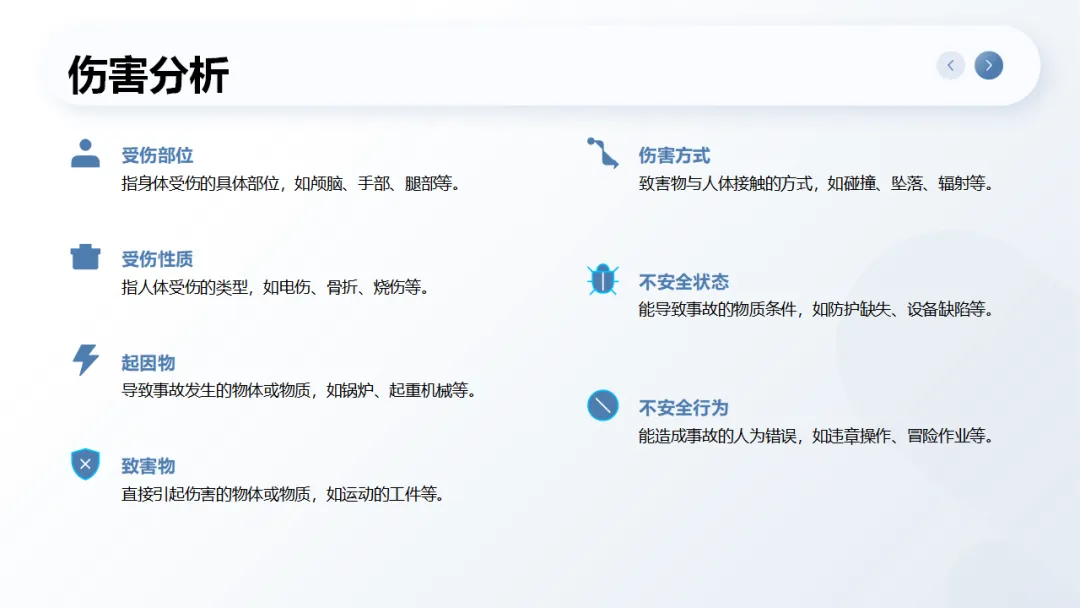Click description 致害物与人体接触的方式

tap(816, 184)
